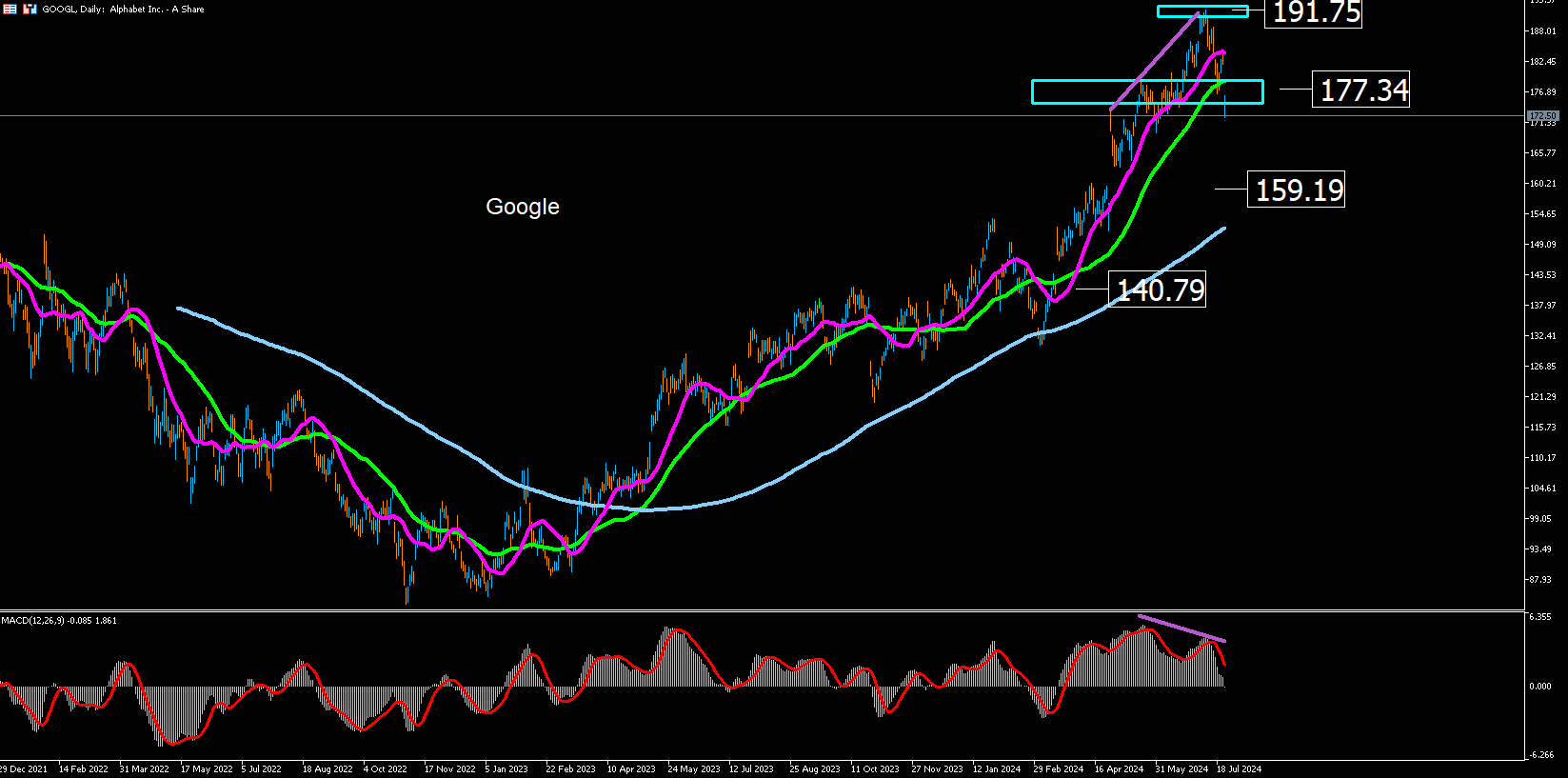Click the 188.01 price axis value

[x=1542, y=31]
